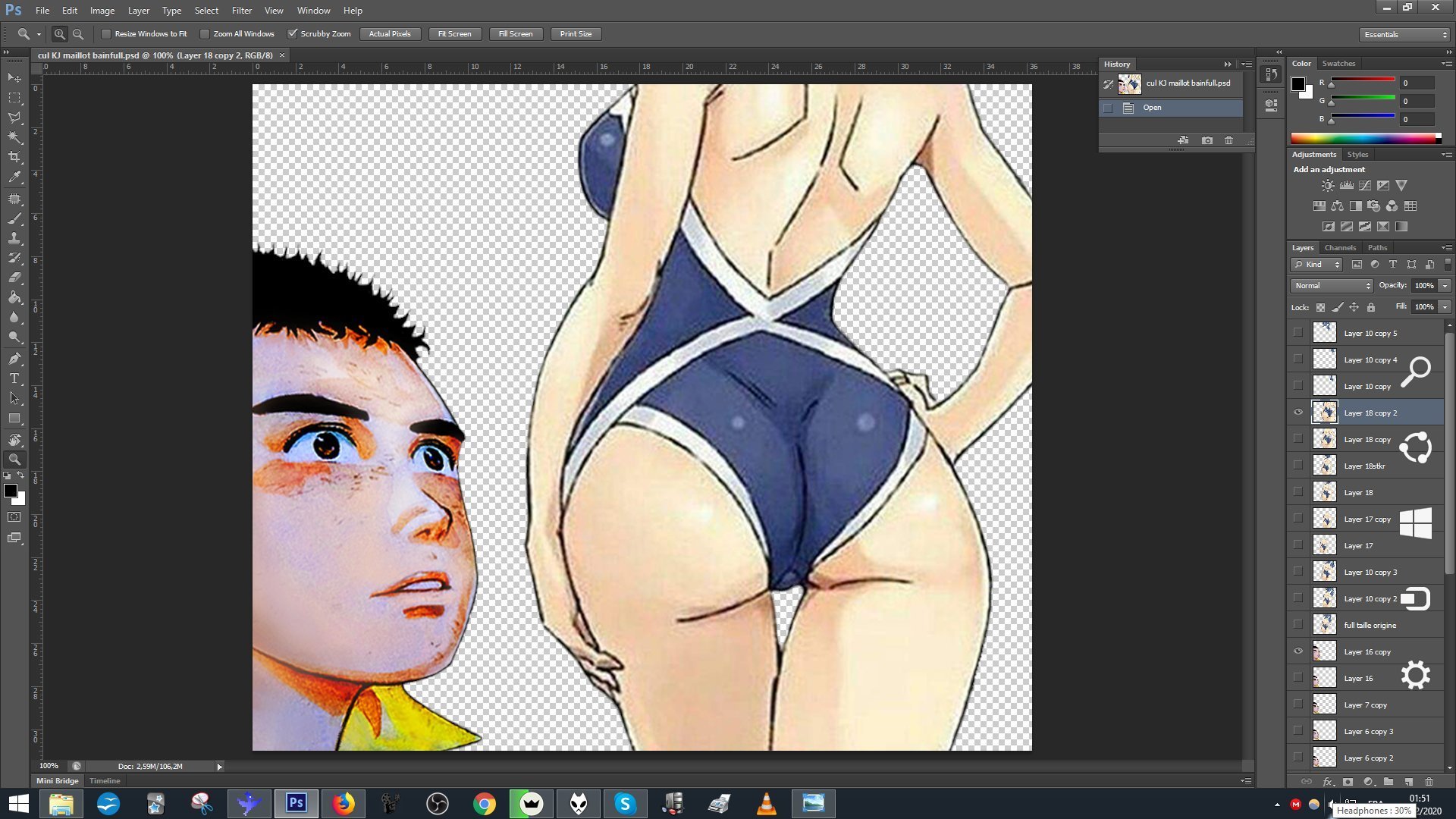Screen dimensions: 1456x819
Task: Switch to the Channels tab
Action: pos(1339,248)
